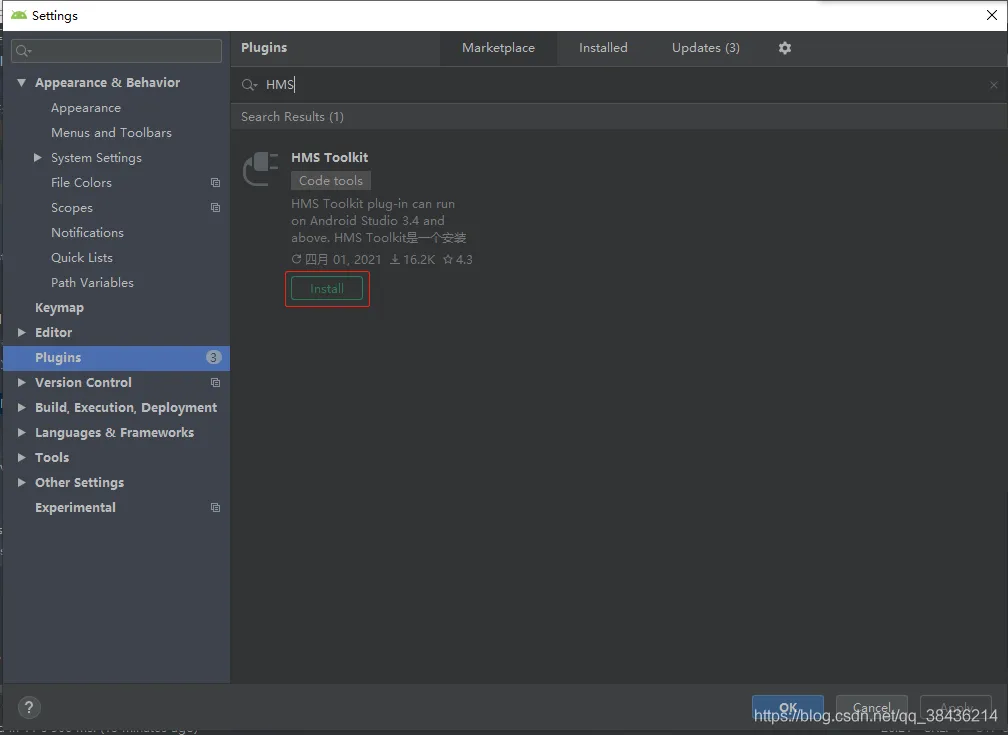
Task: Click the 4.3 star rating
Action: coord(458,260)
